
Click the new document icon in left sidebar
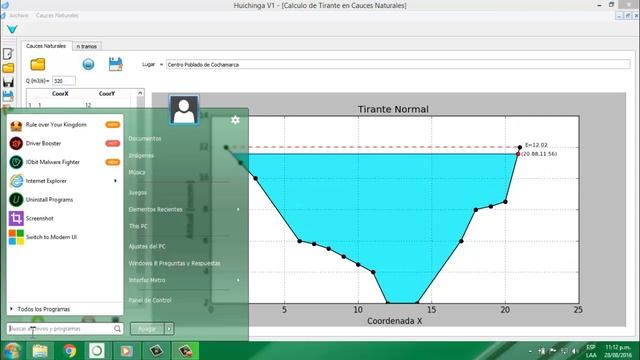(8, 54)
